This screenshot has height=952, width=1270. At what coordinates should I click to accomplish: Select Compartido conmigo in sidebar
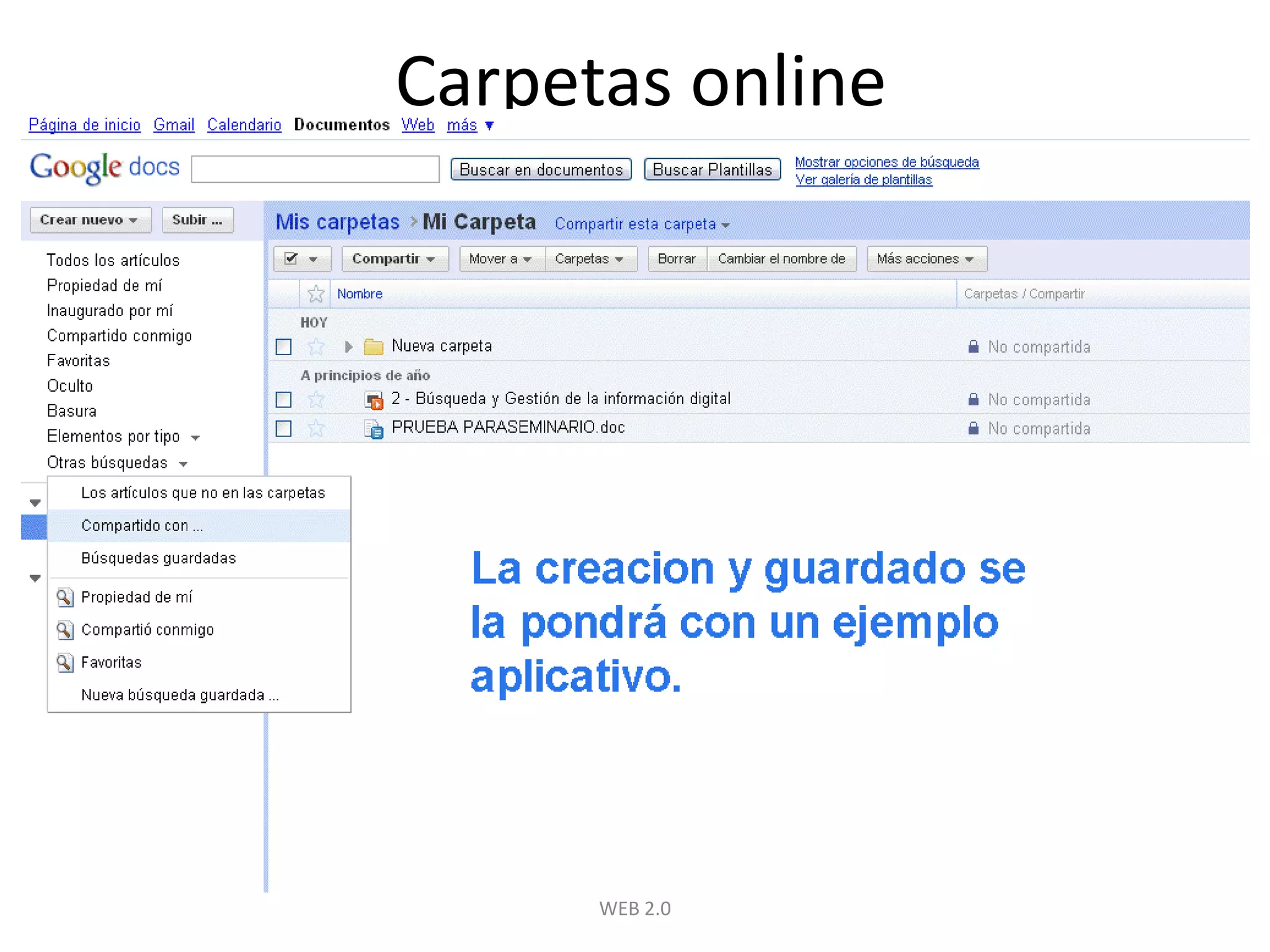(x=119, y=336)
